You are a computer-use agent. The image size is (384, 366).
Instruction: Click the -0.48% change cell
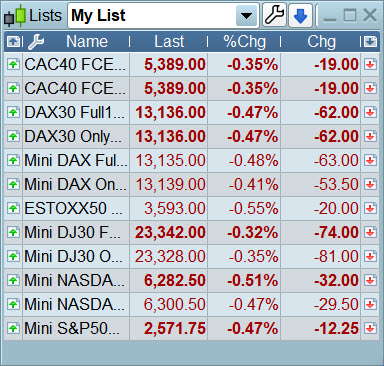(253, 160)
